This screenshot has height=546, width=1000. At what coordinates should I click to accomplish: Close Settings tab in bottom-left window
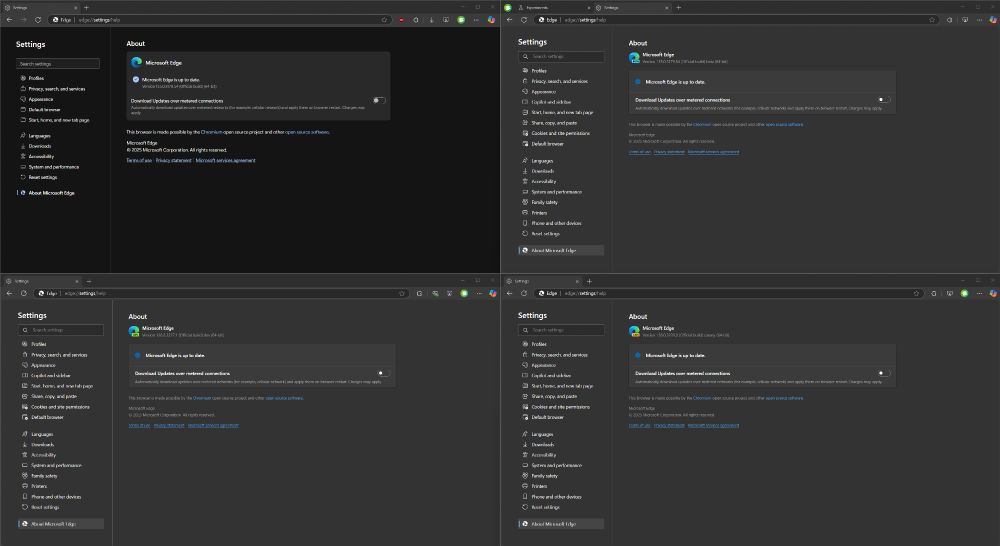pos(77,281)
